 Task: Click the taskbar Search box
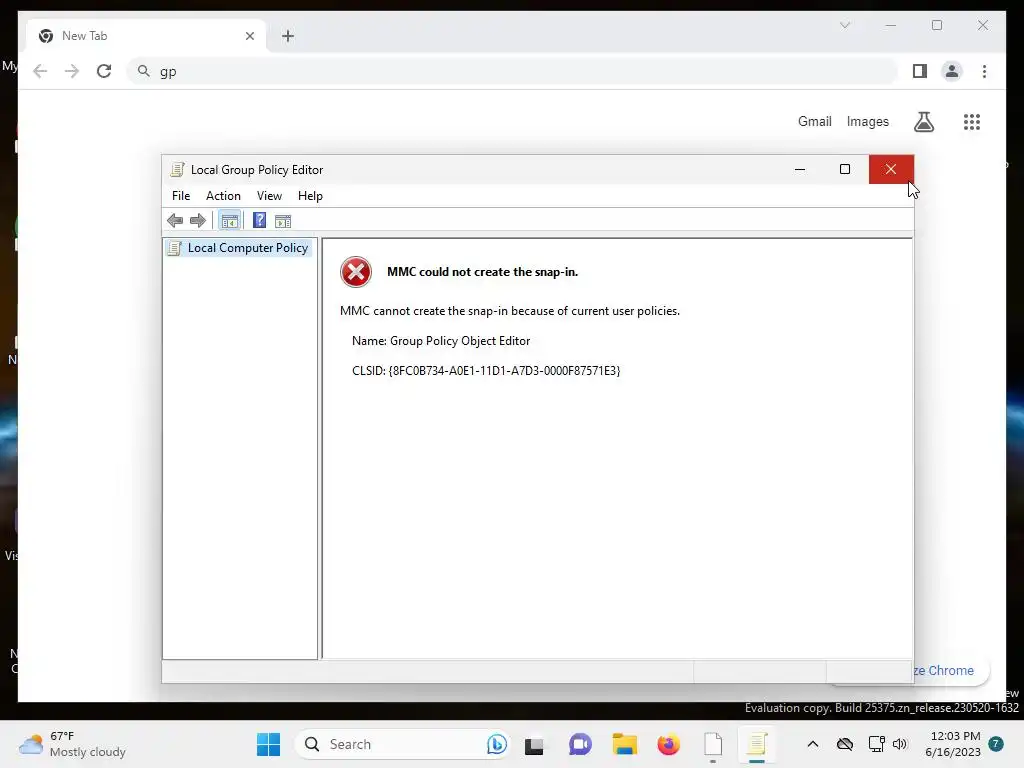pos(402,744)
